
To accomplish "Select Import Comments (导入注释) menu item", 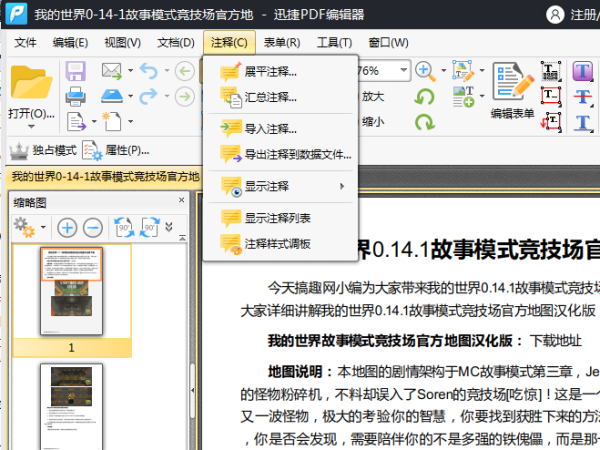I will click(270, 129).
